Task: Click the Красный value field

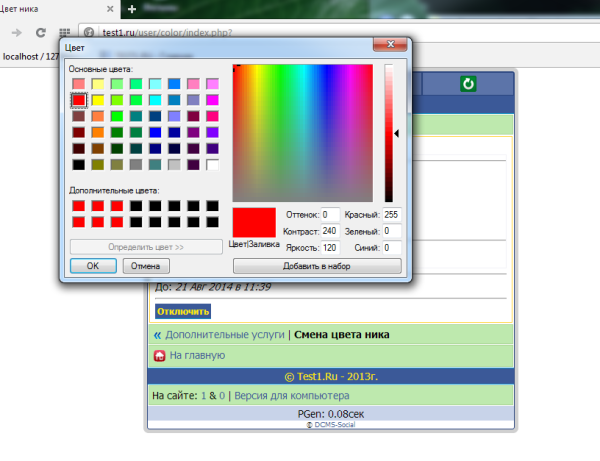Action: click(x=391, y=215)
